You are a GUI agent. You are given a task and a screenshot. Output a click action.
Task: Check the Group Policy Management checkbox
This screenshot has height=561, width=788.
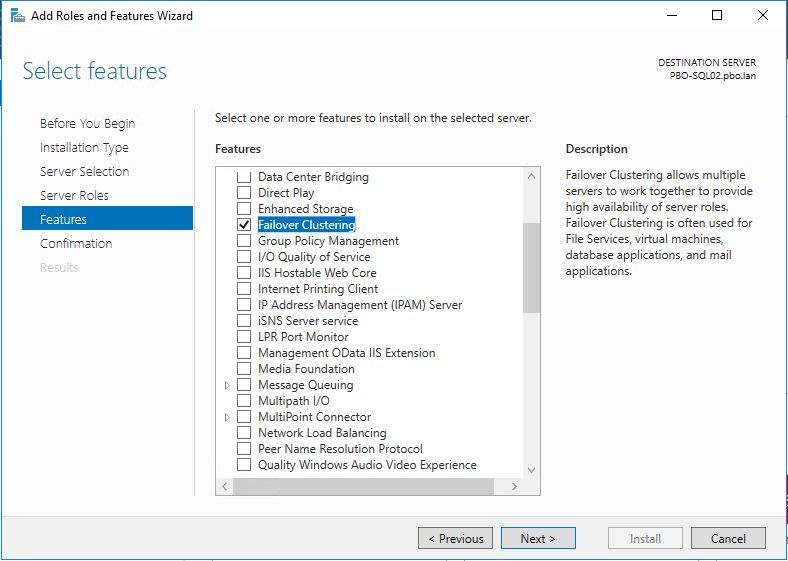click(x=244, y=241)
